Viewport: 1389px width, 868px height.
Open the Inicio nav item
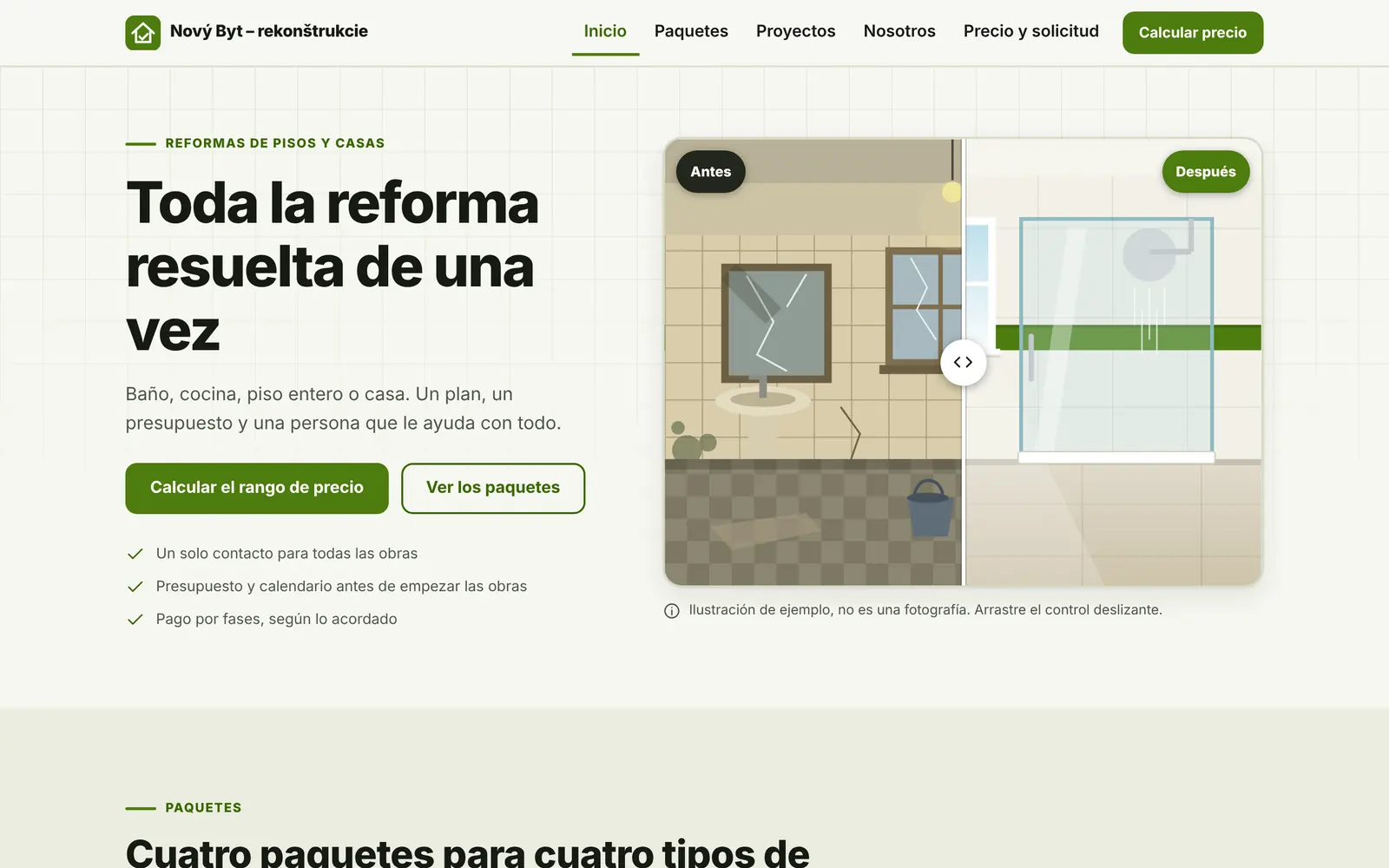click(x=605, y=31)
